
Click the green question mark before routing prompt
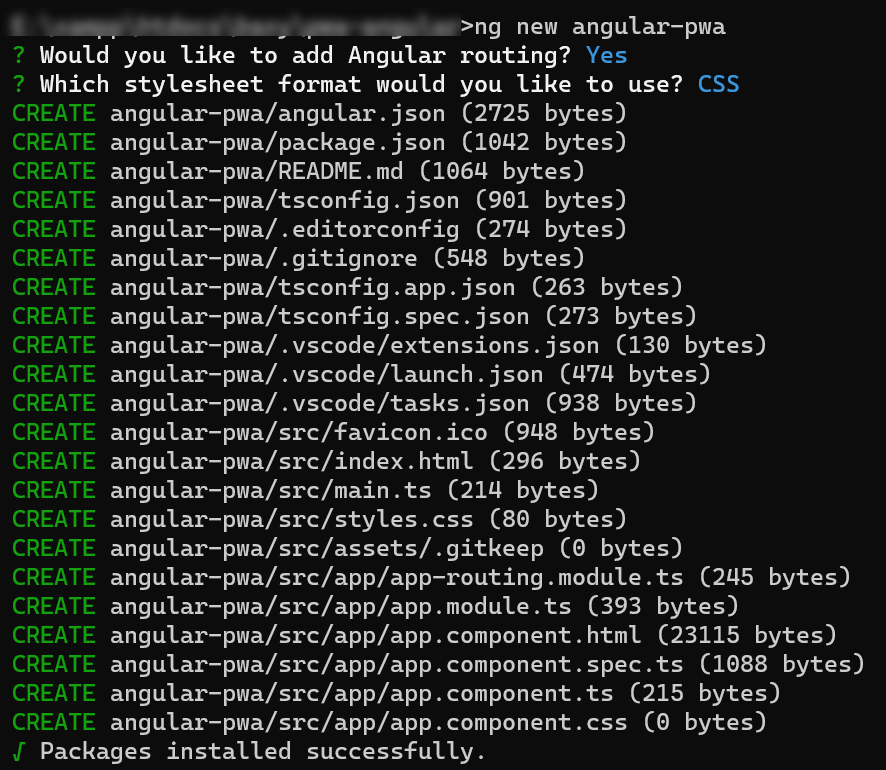click(19, 55)
